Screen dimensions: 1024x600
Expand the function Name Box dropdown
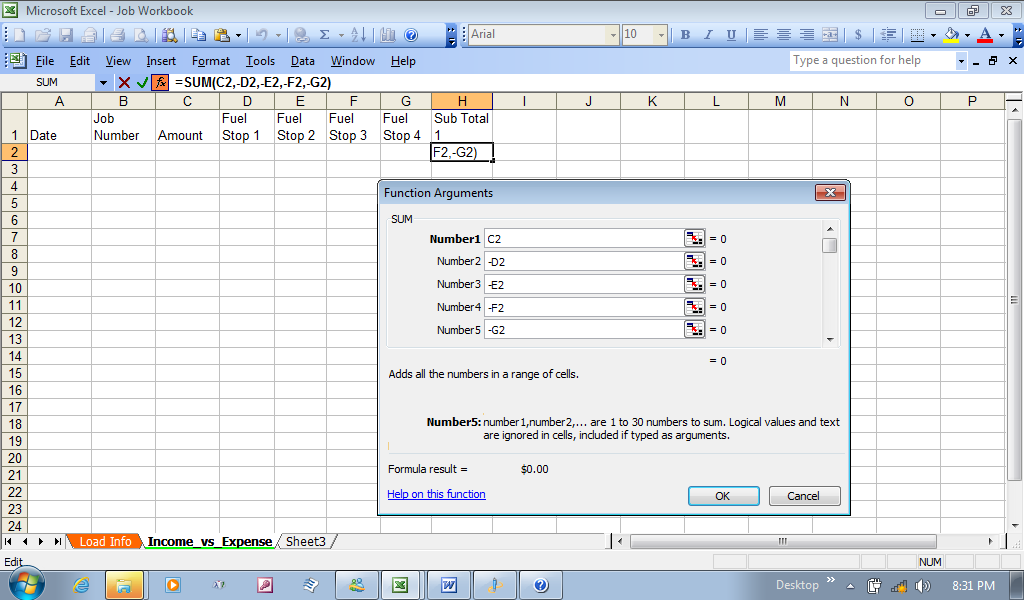click(x=103, y=82)
